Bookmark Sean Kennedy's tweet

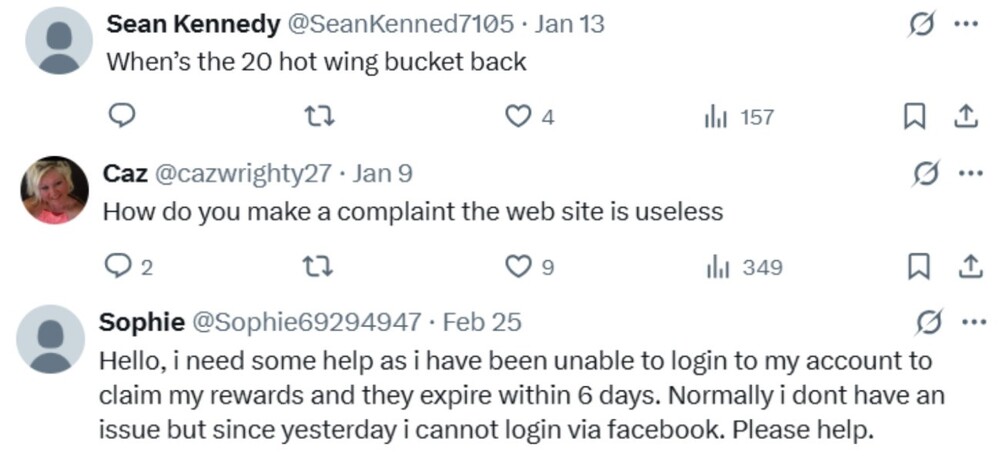point(912,118)
